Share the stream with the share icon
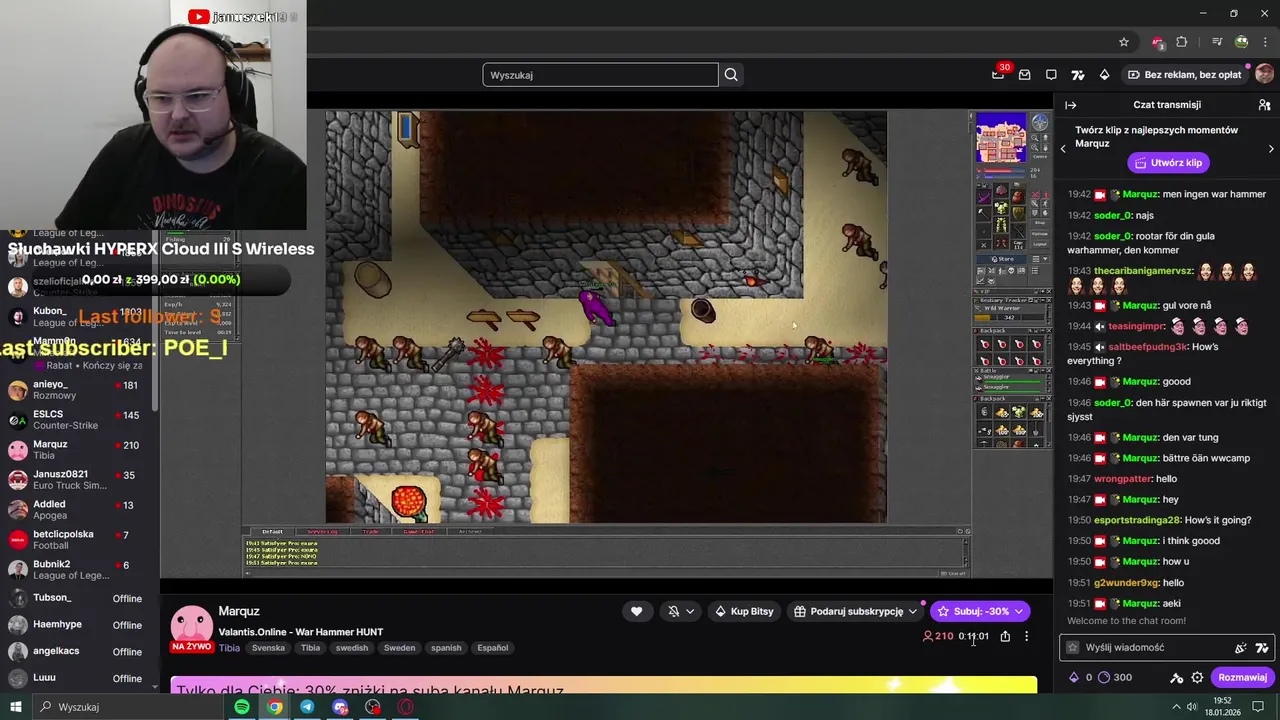 [1005, 636]
